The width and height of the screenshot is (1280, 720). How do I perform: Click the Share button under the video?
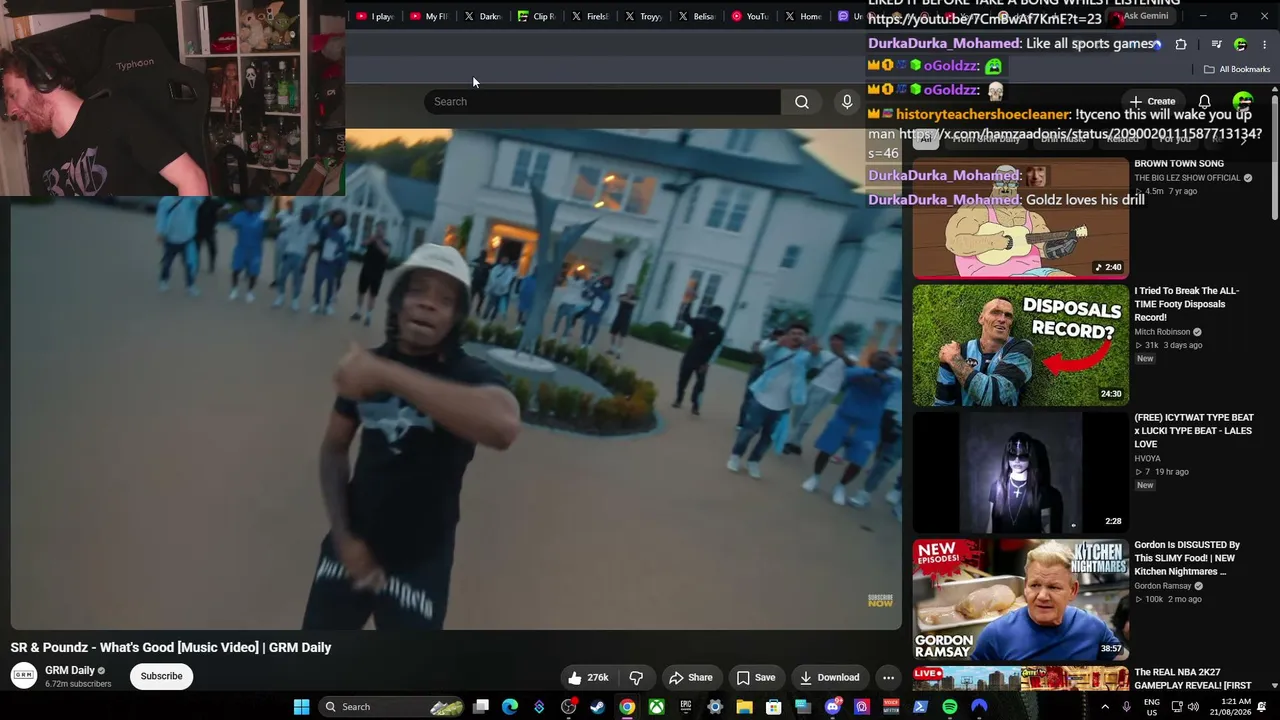pyautogui.click(x=691, y=677)
